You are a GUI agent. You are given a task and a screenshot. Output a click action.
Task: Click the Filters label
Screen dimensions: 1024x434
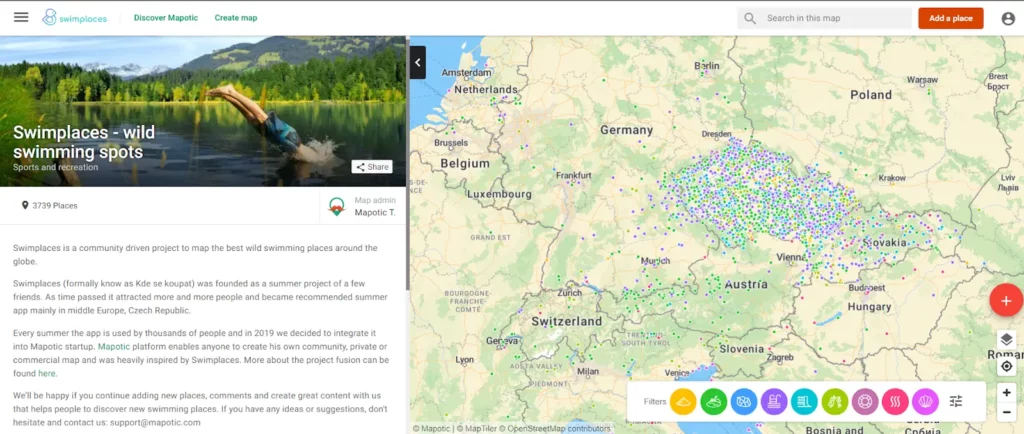654,401
